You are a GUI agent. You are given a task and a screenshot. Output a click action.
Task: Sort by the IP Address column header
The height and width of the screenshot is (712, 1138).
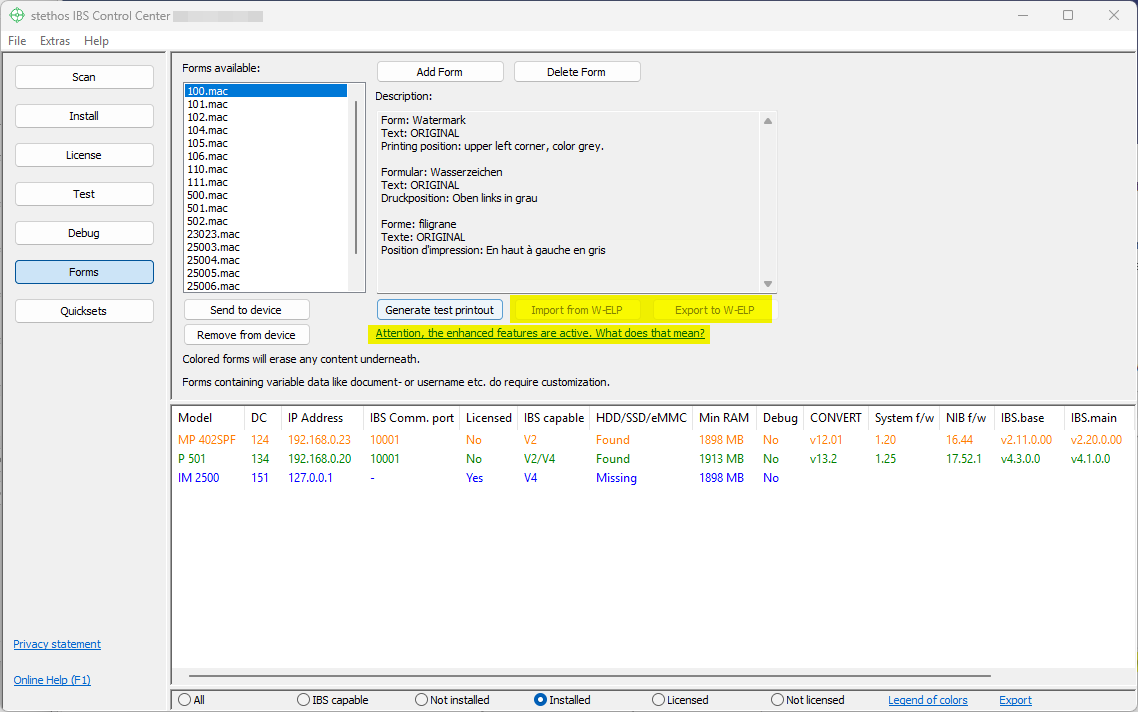(x=315, y=418)
